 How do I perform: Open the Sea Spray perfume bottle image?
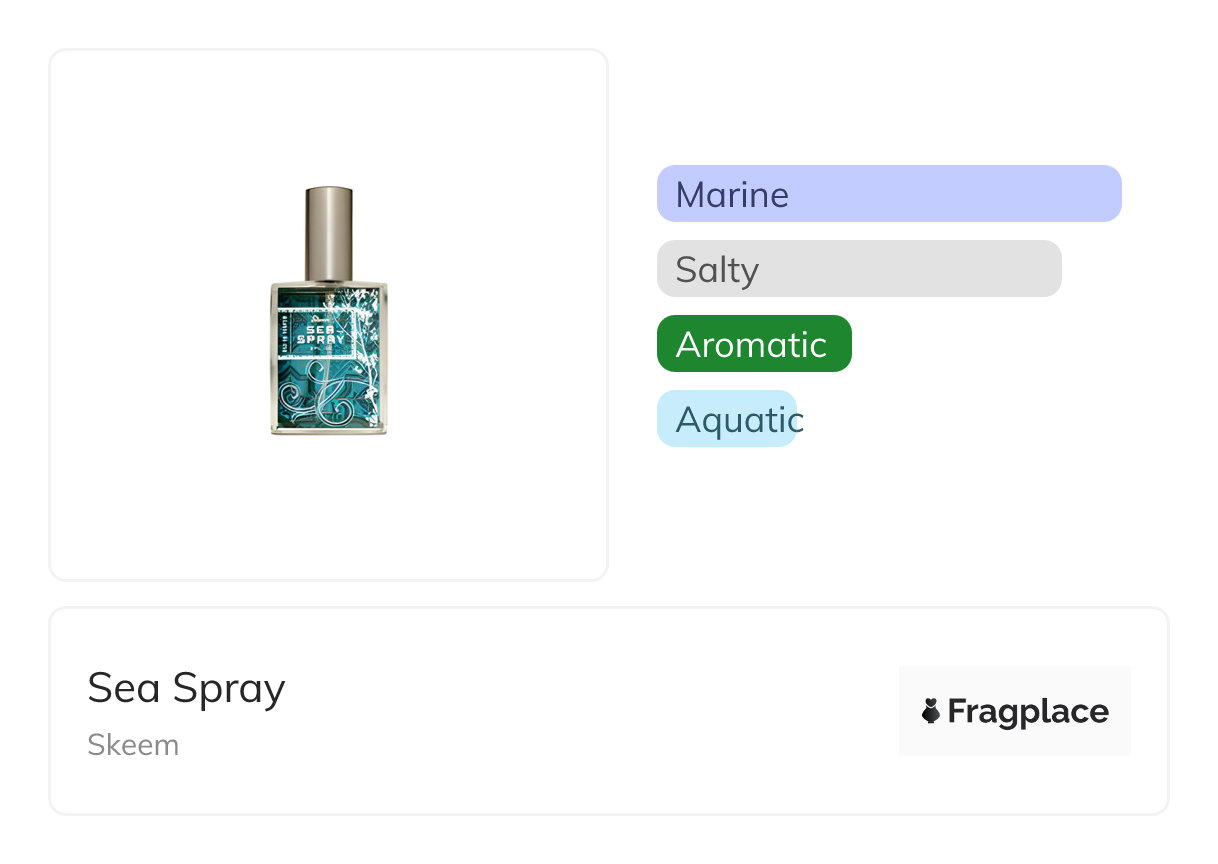pyautogui.click(x=329, y=312)
